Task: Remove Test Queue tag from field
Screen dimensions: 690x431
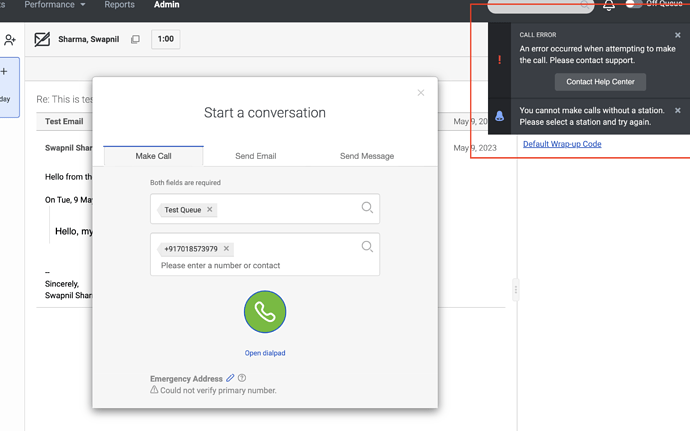Action: [210, 210]
